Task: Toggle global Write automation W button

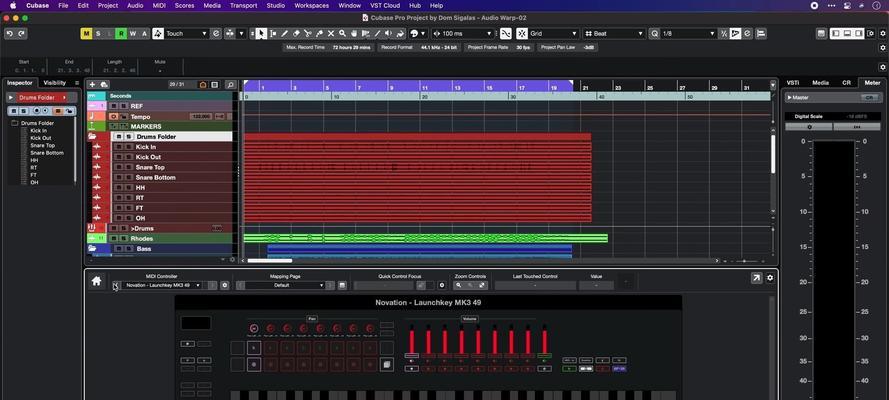Action: (x=133, y=33)
